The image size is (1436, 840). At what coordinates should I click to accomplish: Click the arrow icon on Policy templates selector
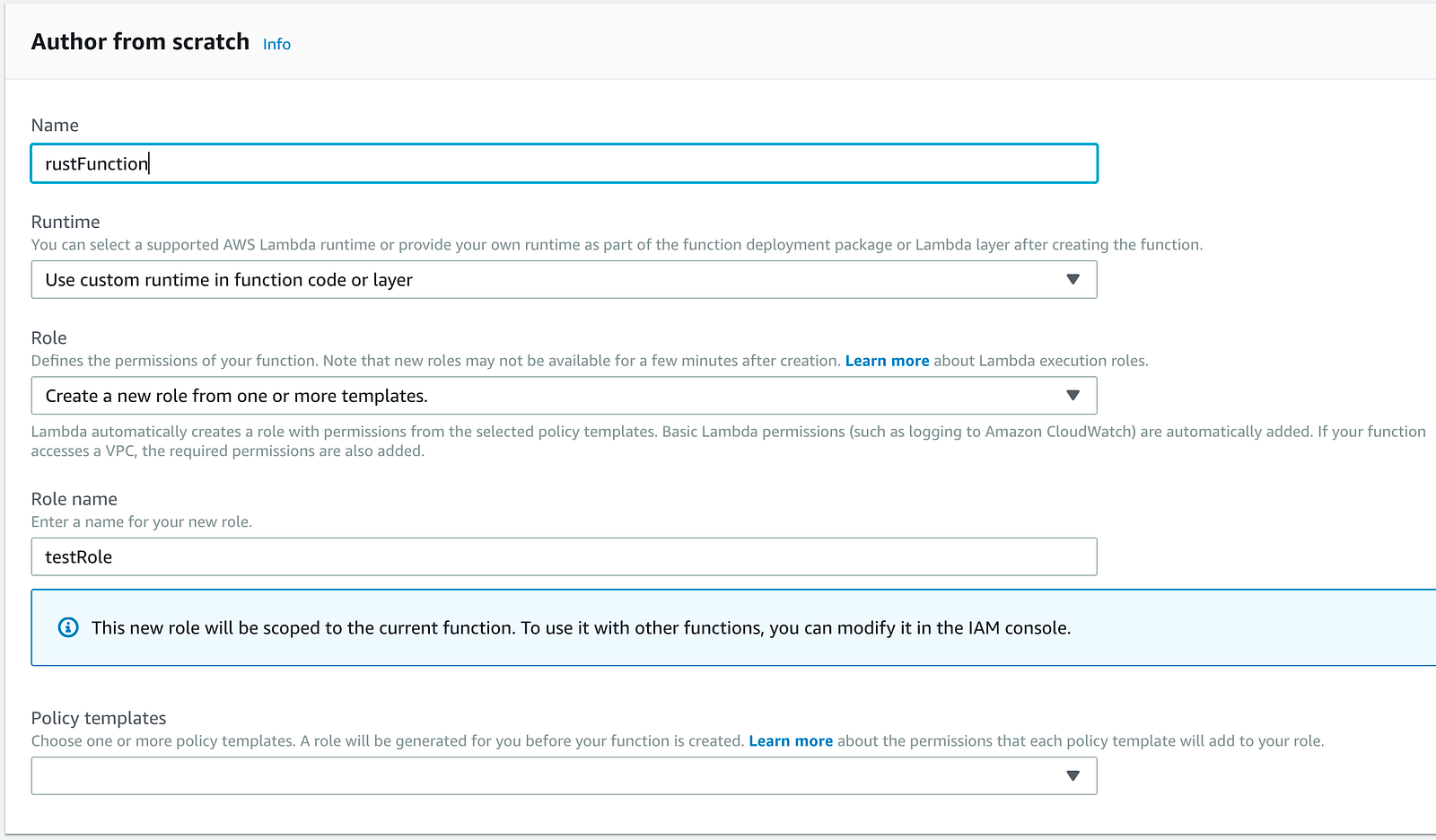tap(1073, 775)
